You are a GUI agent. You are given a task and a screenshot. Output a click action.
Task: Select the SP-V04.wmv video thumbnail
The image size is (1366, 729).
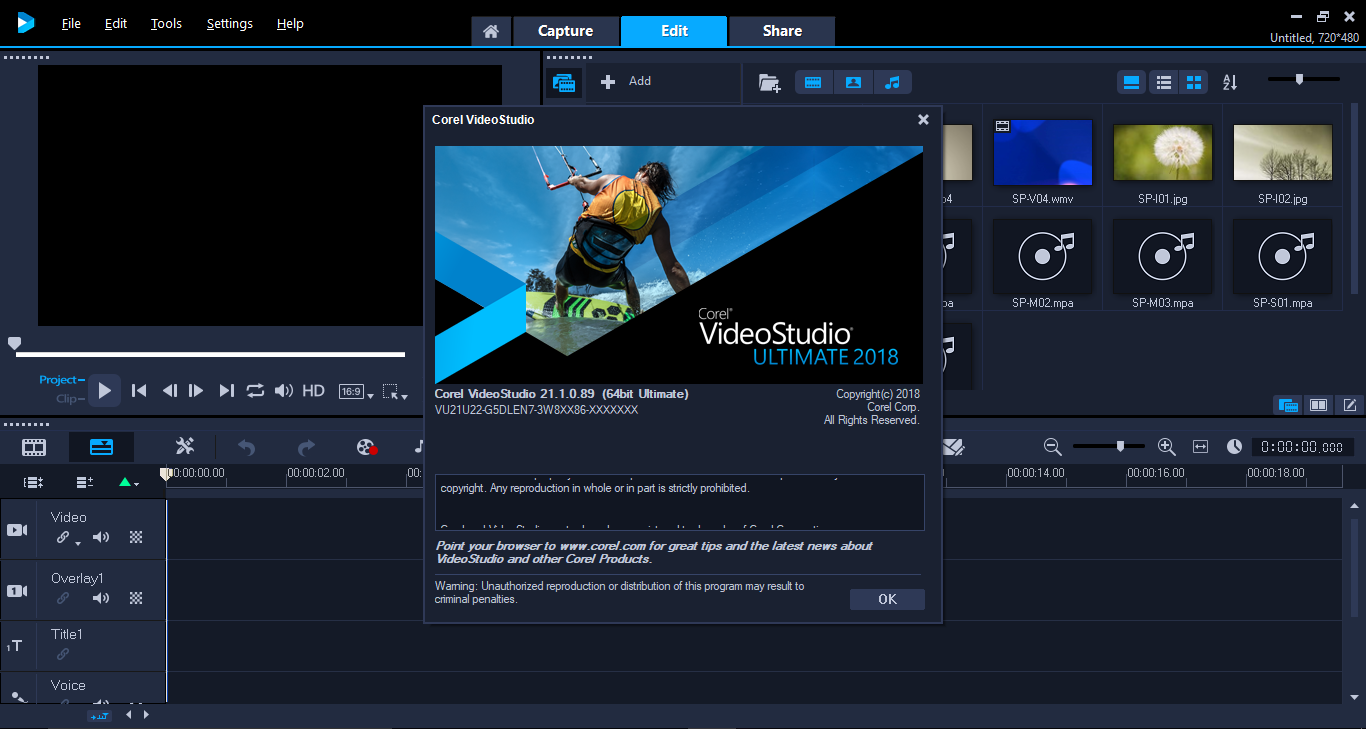coord(1043,152)
